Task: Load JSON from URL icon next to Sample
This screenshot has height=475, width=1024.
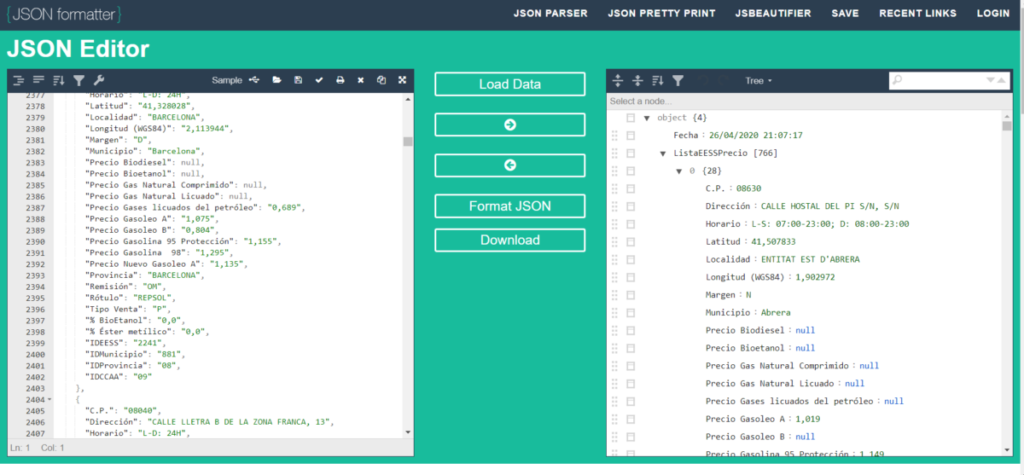Action: click(x=255, y=80)
